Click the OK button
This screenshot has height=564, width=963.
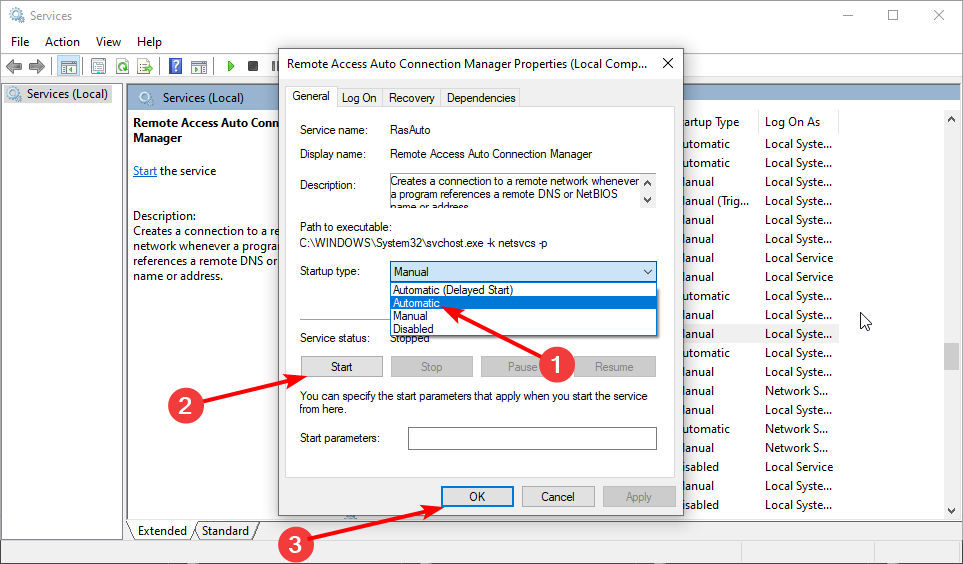[477, 496]
